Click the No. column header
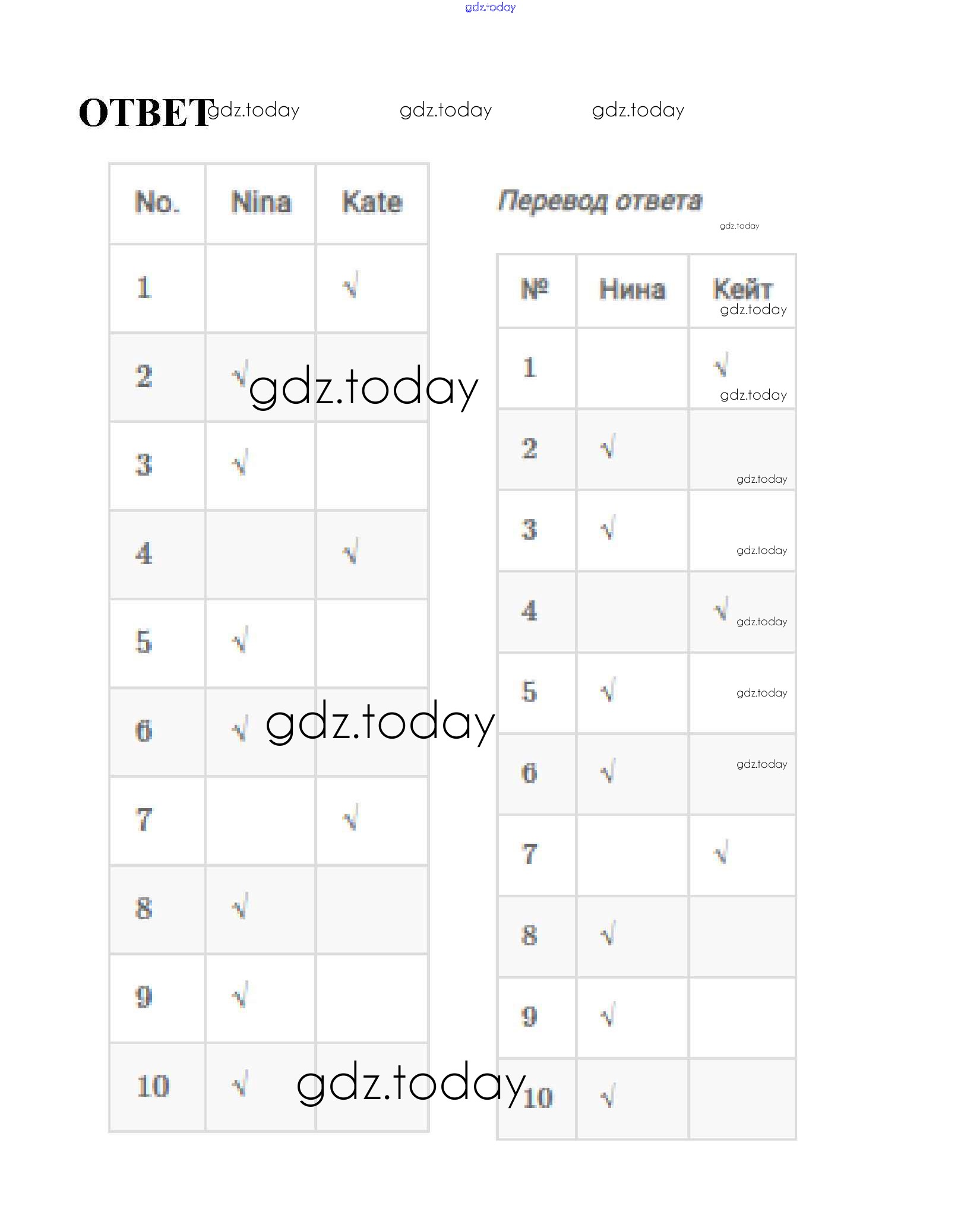 pyautogui.click(x=157, y=202)
